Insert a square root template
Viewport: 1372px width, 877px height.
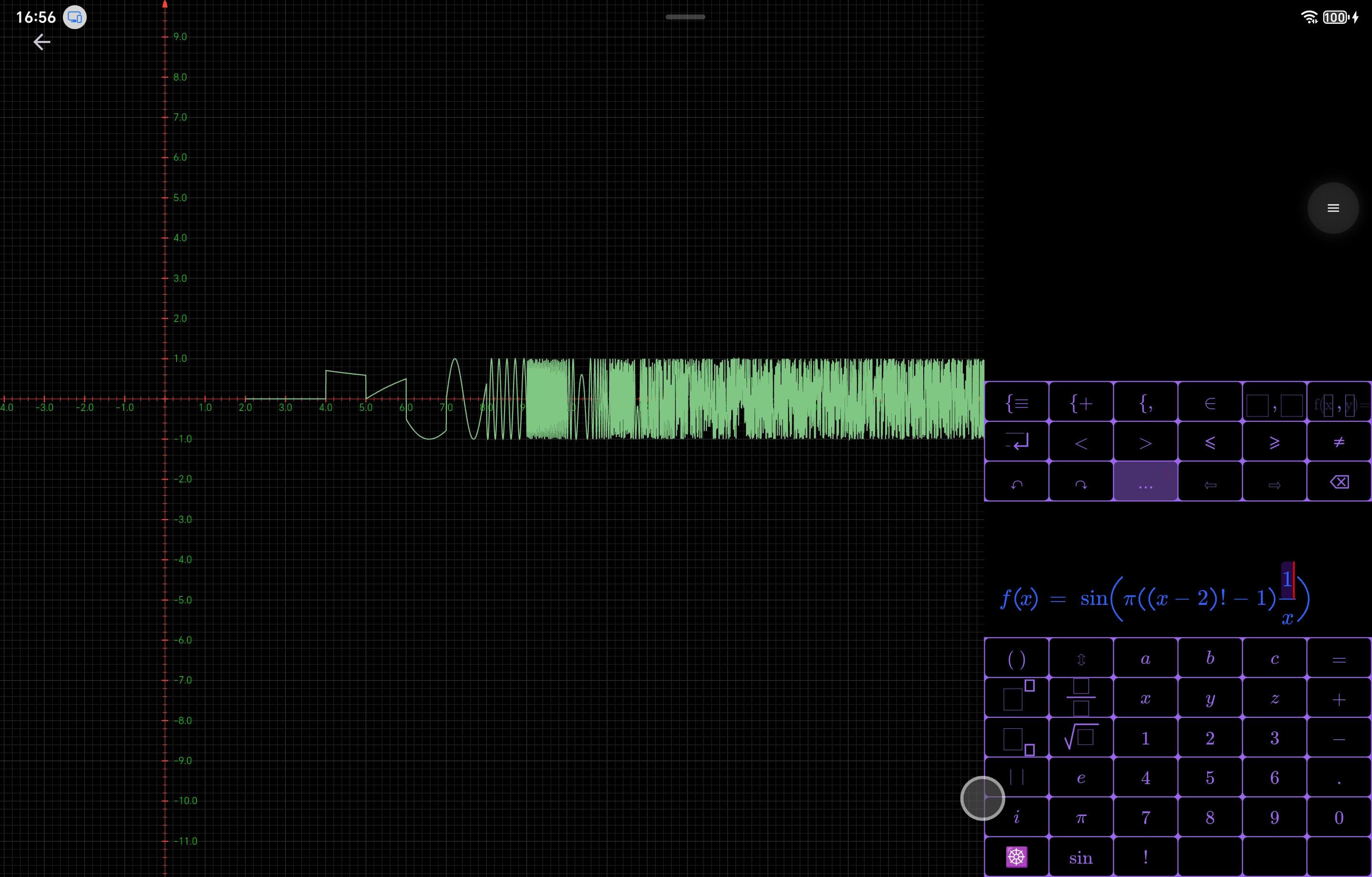pos(1081,738)
